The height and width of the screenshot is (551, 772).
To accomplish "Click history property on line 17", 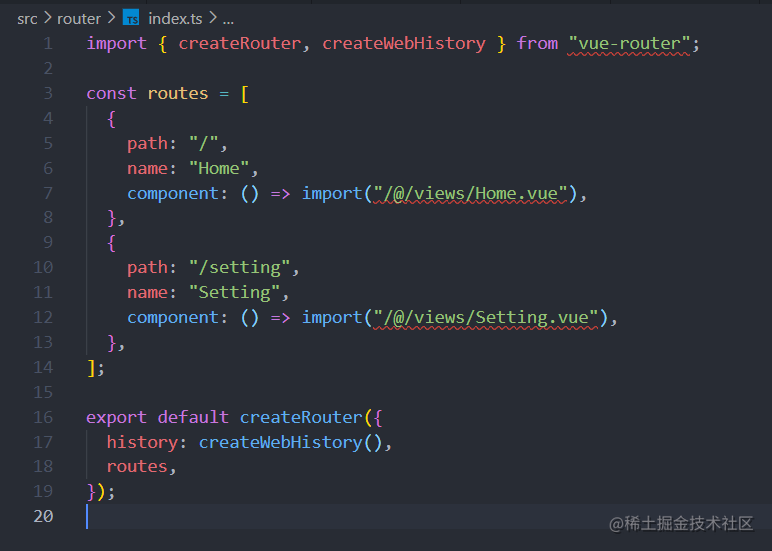I will click(x=142, y=442).
